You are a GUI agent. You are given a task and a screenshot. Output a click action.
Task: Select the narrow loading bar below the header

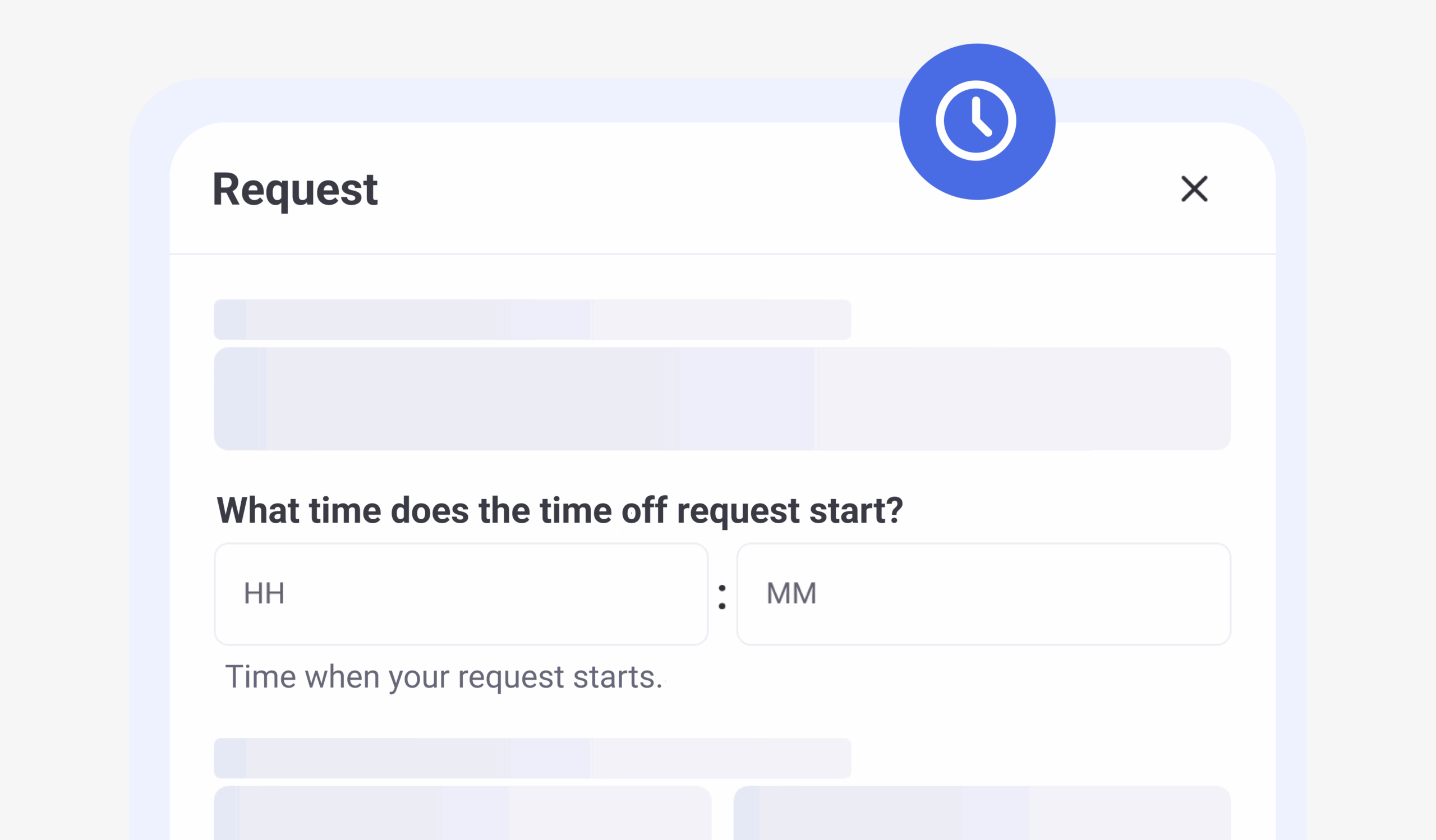pyautogui.click(x=532, y=320)
